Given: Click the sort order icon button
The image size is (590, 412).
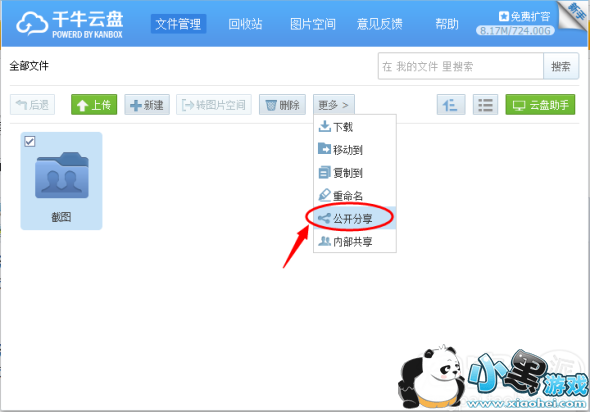Looking at the screenshot, I should (451, 105).
